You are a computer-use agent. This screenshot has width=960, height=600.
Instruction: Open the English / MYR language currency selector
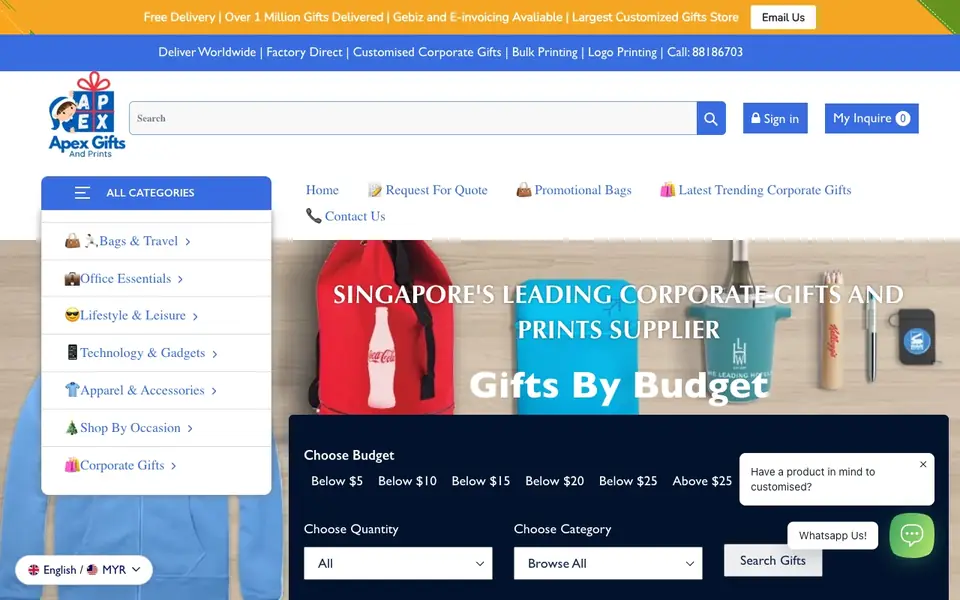84,570
